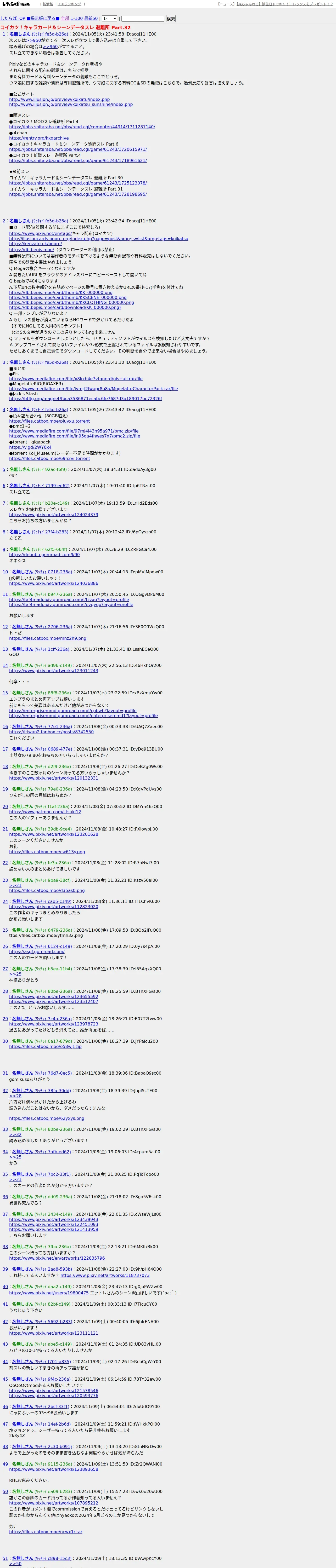Open pixiv artworks/120132331 in post 18
The width and height of the screenshot is (336, 1568).
click(54, 778)
